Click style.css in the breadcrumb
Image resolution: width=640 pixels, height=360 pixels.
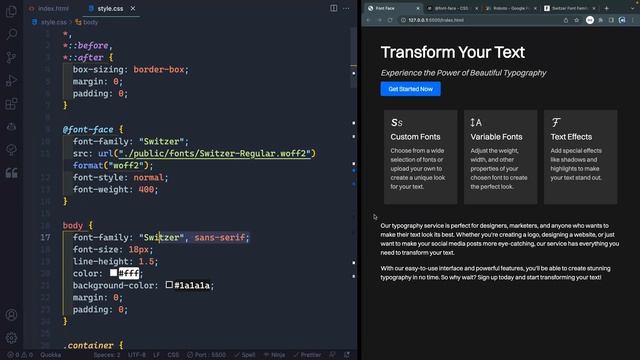53,22
